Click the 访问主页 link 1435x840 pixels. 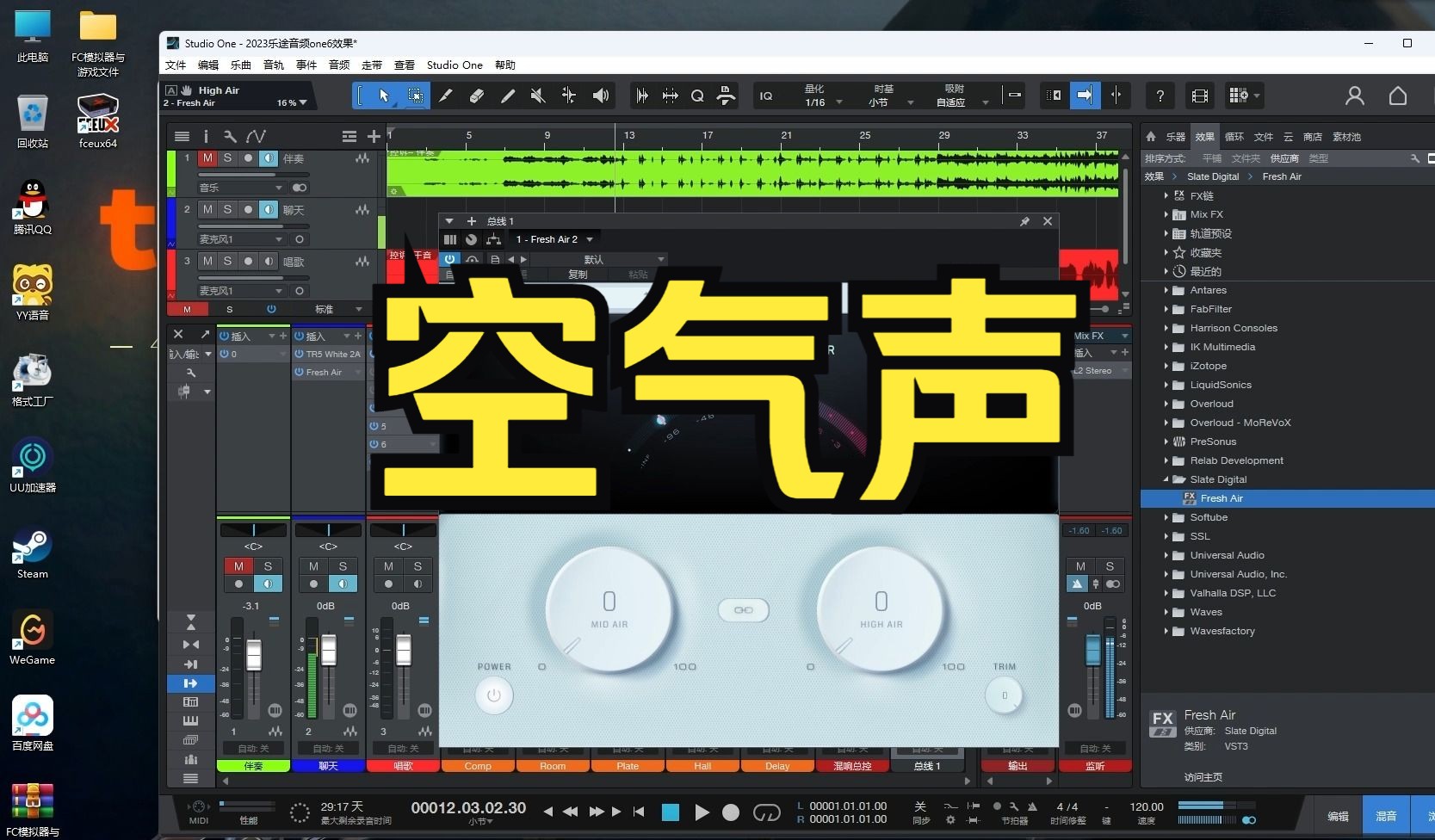(x=1203, y=777)
